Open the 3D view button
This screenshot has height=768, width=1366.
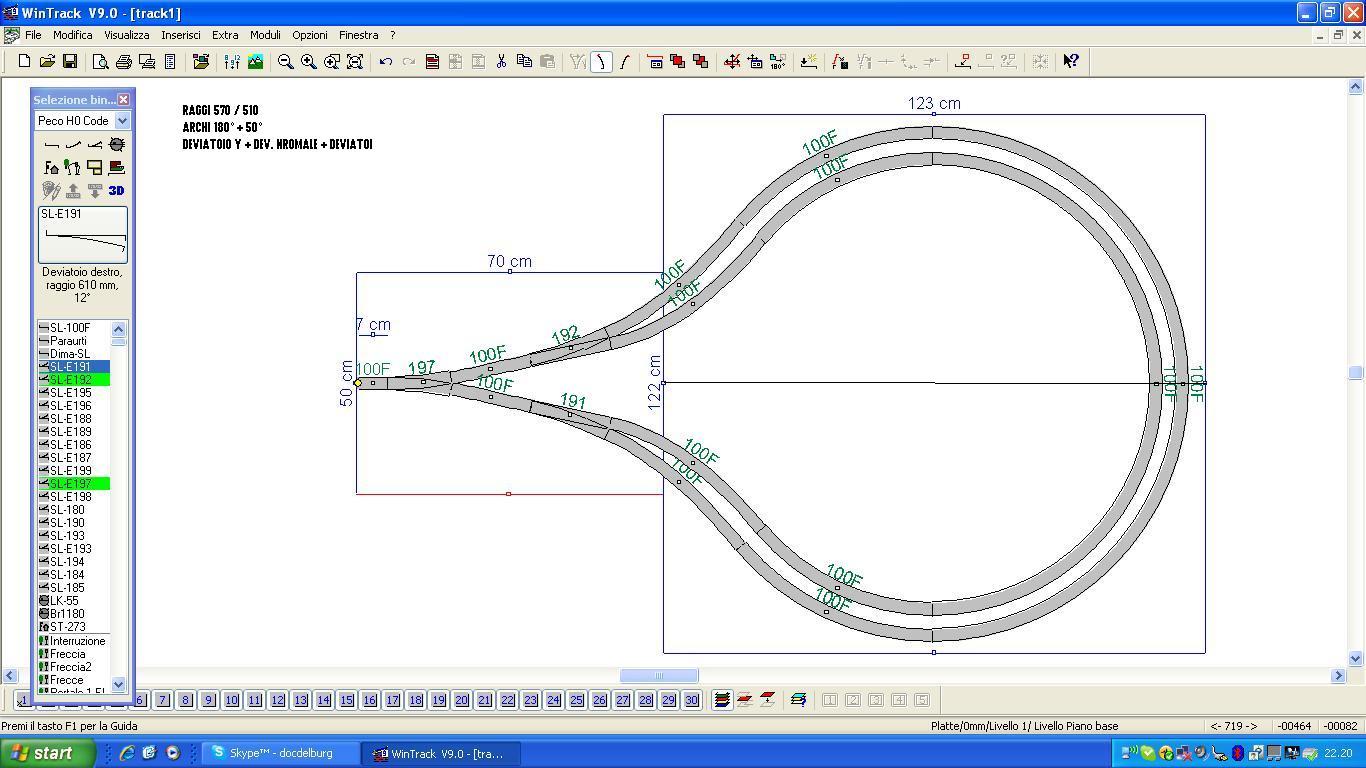coord(116,190)
